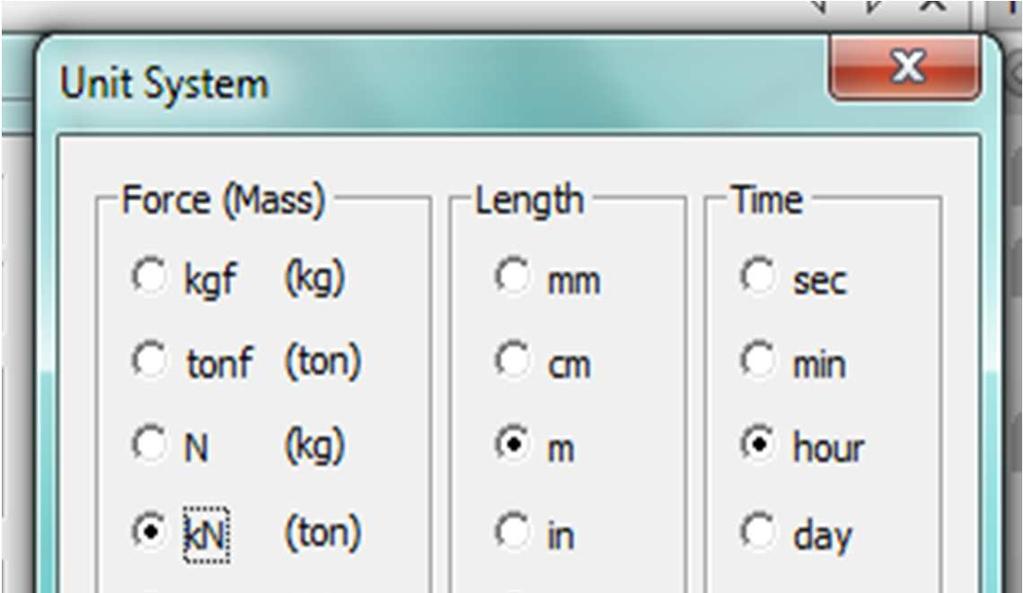Select min as the time unit

tap(758, 359)
